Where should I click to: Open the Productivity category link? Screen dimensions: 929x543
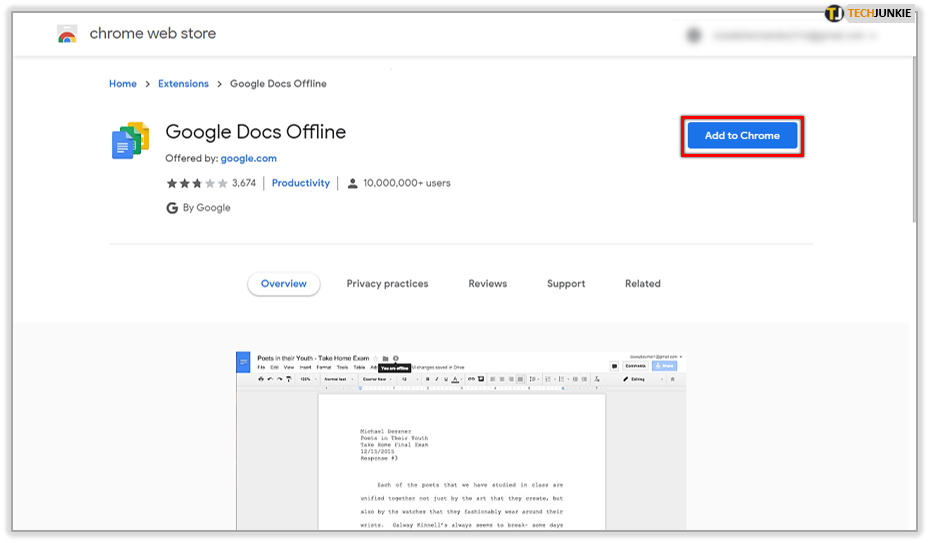point(300,184)
